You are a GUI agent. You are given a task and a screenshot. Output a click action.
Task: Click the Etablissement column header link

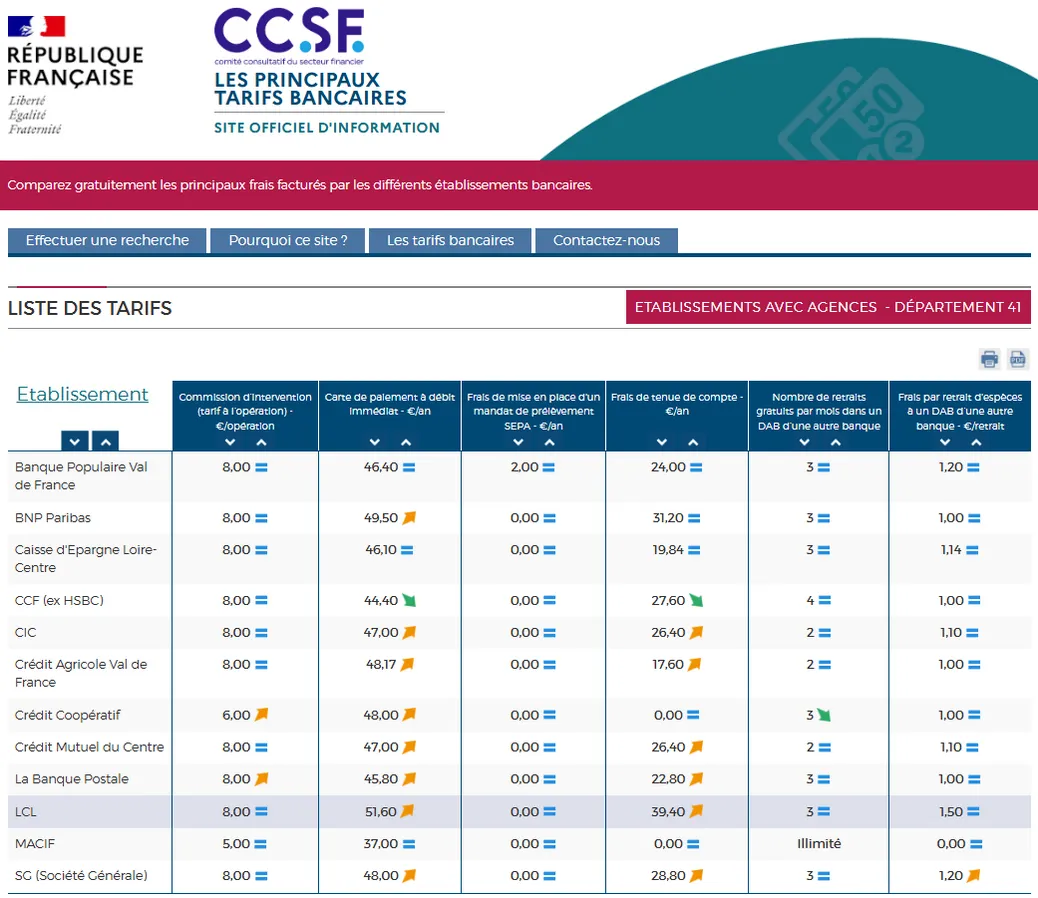(x=83, y=394)
